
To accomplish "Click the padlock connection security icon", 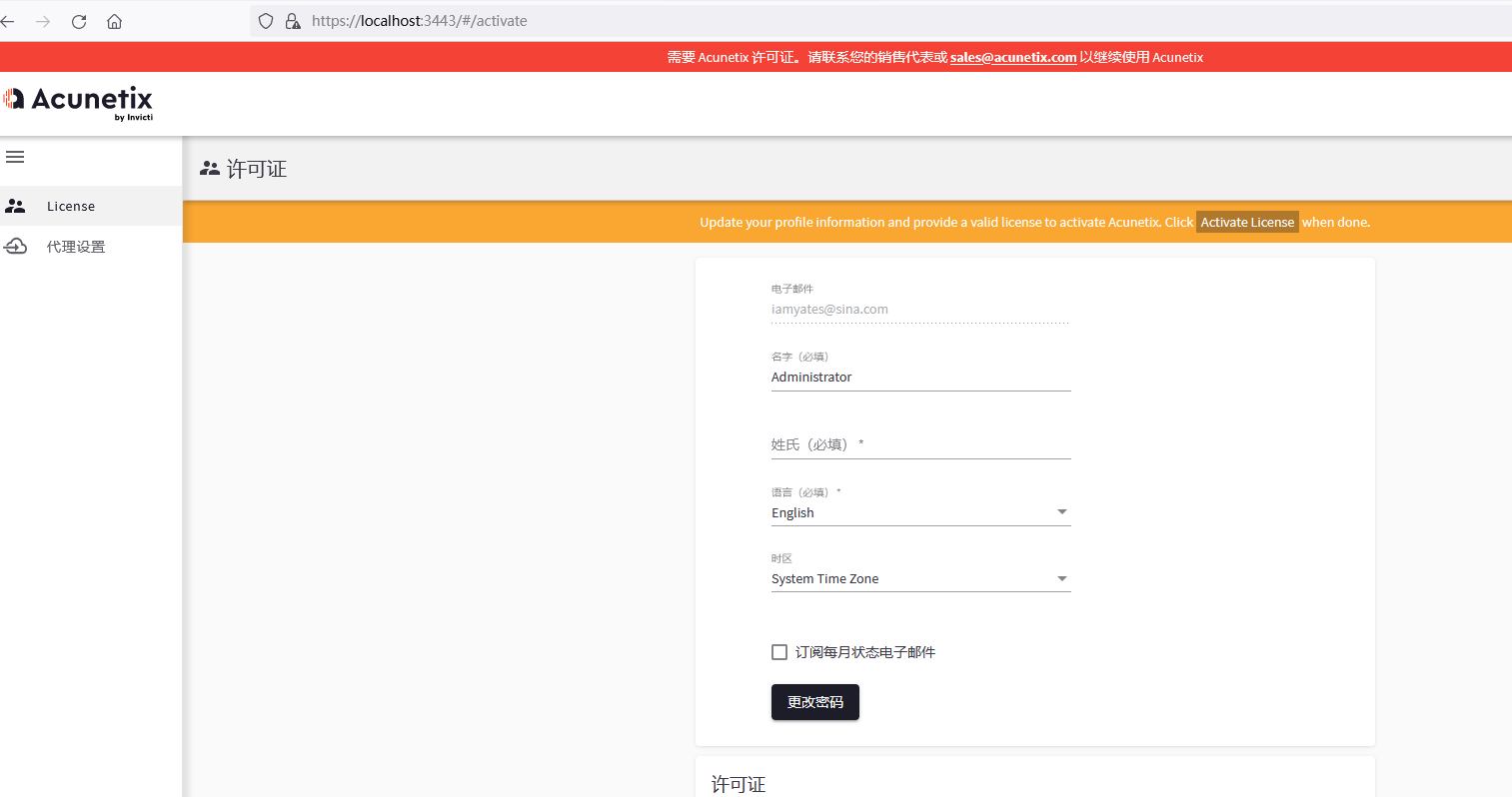I will click(293, 21).
